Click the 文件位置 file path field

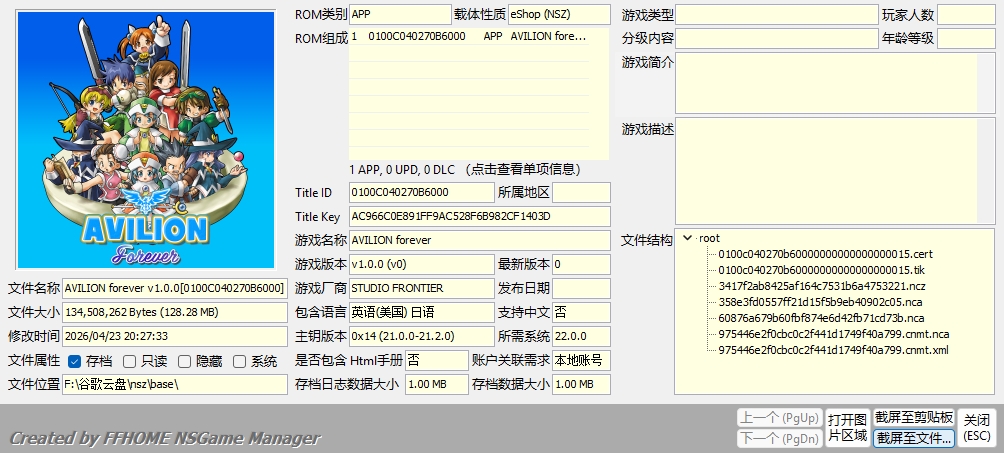[x=174, y=384]
